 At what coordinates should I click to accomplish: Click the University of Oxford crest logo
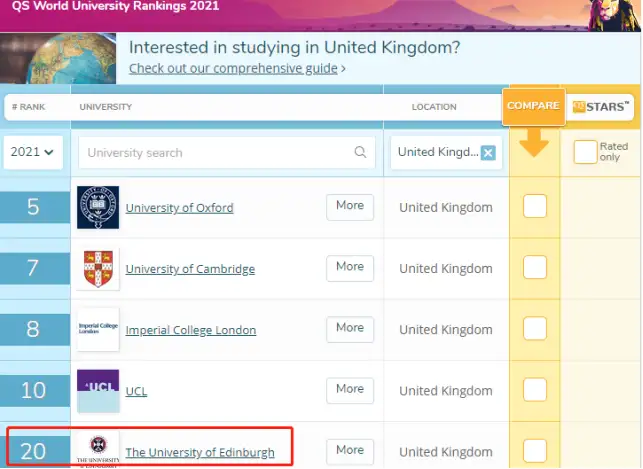coord(98,207)
